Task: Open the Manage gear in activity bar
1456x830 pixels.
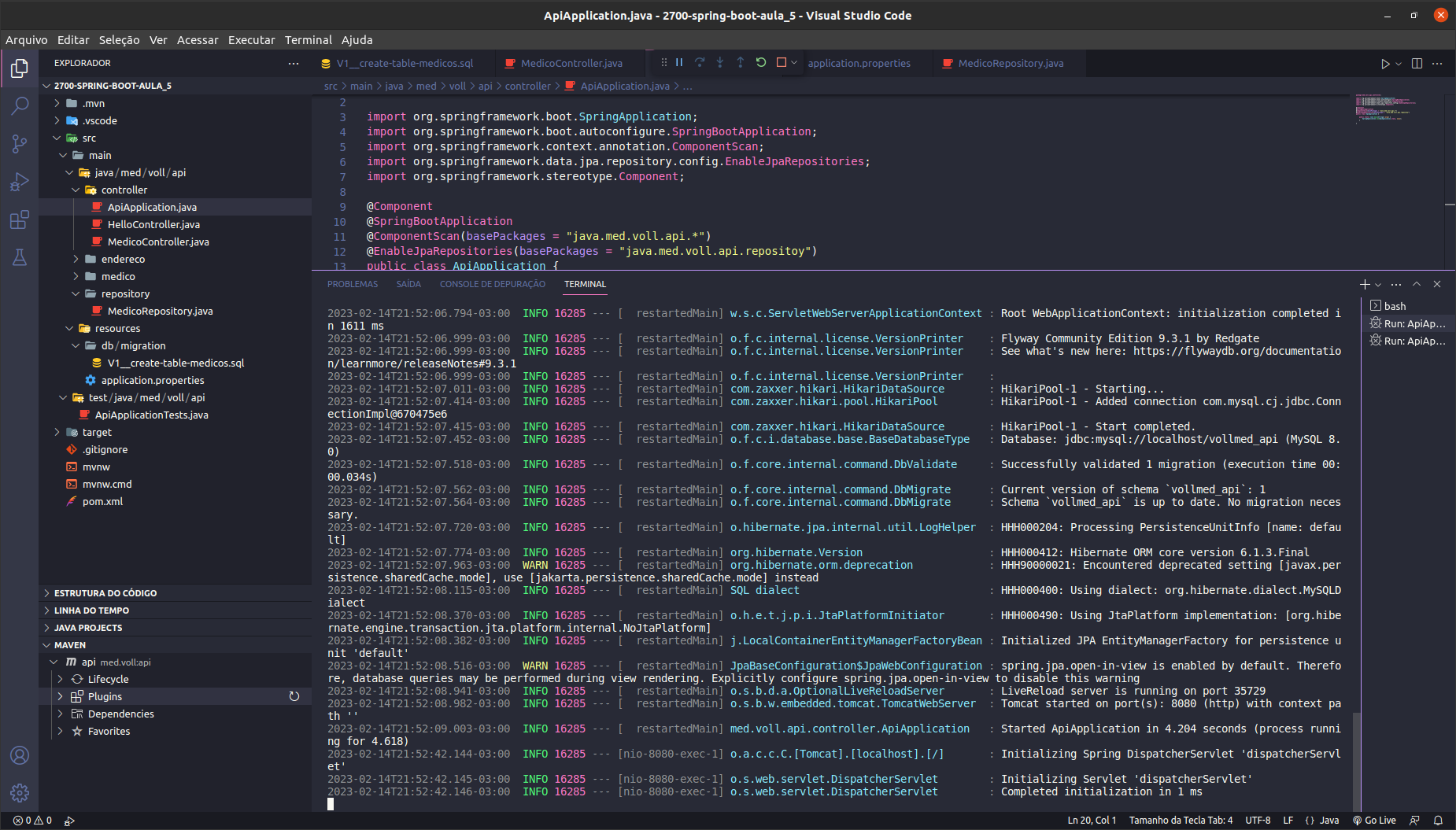Action: click(20, 792)
